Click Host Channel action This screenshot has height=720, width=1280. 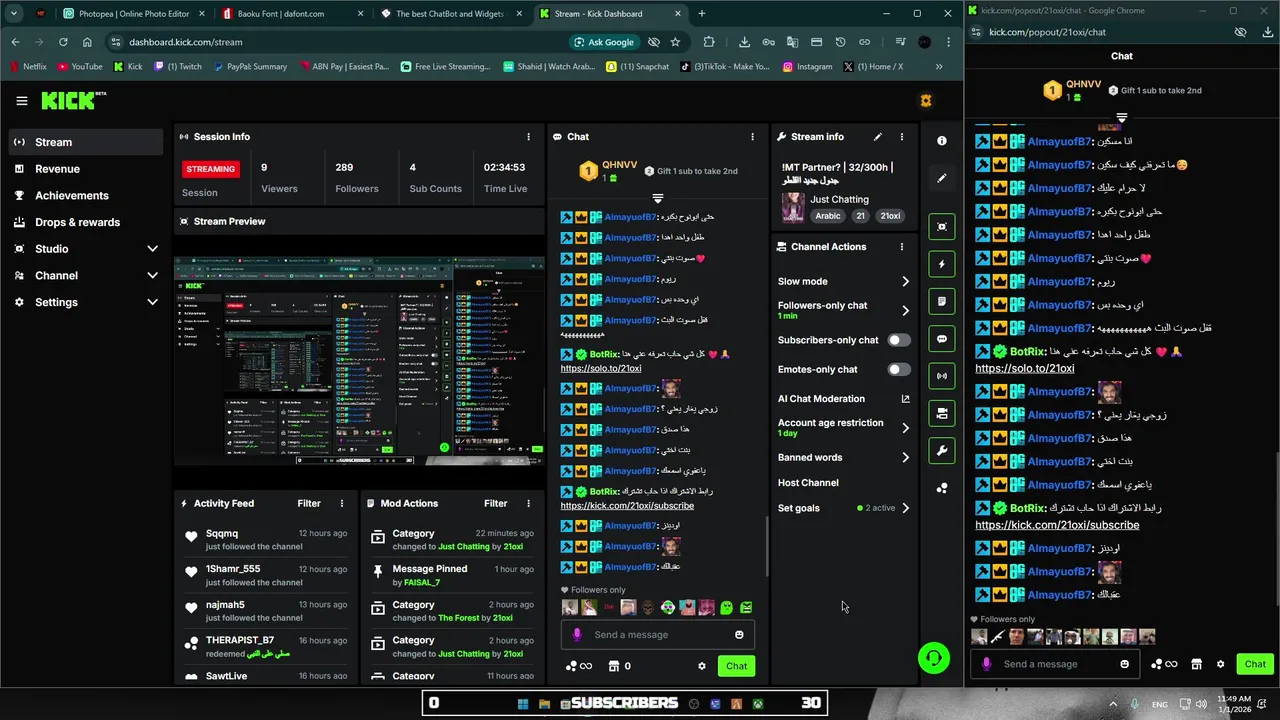tap(808, 483)
